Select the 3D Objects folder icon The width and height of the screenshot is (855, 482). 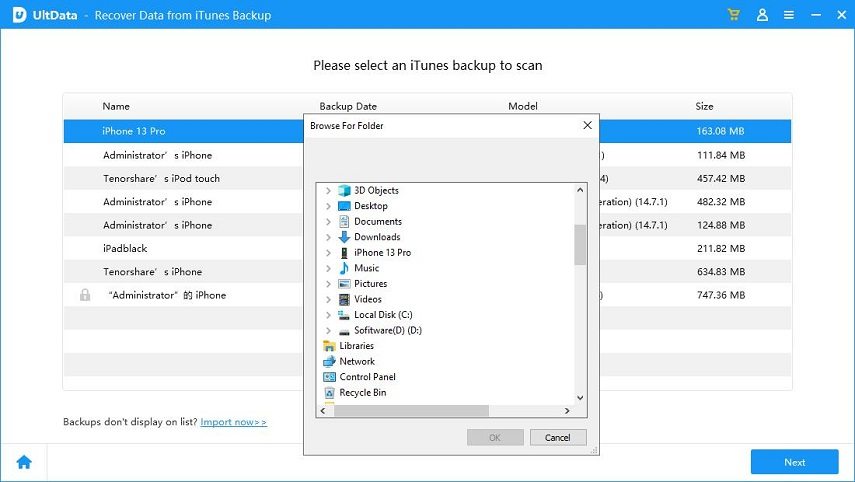344,190
